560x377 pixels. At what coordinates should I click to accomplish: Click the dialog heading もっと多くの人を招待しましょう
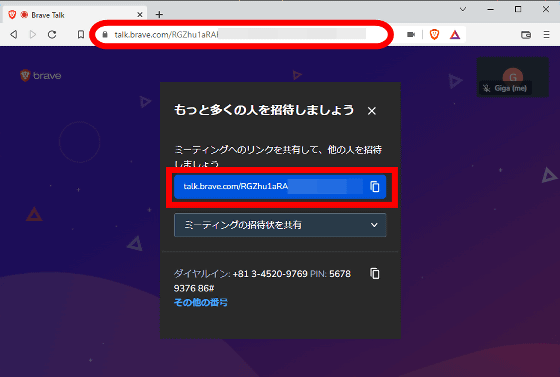[264, 110]
